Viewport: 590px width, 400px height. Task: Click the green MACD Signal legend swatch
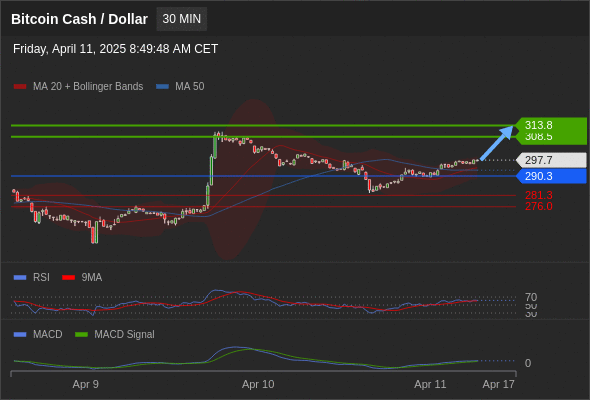point(81,335)
